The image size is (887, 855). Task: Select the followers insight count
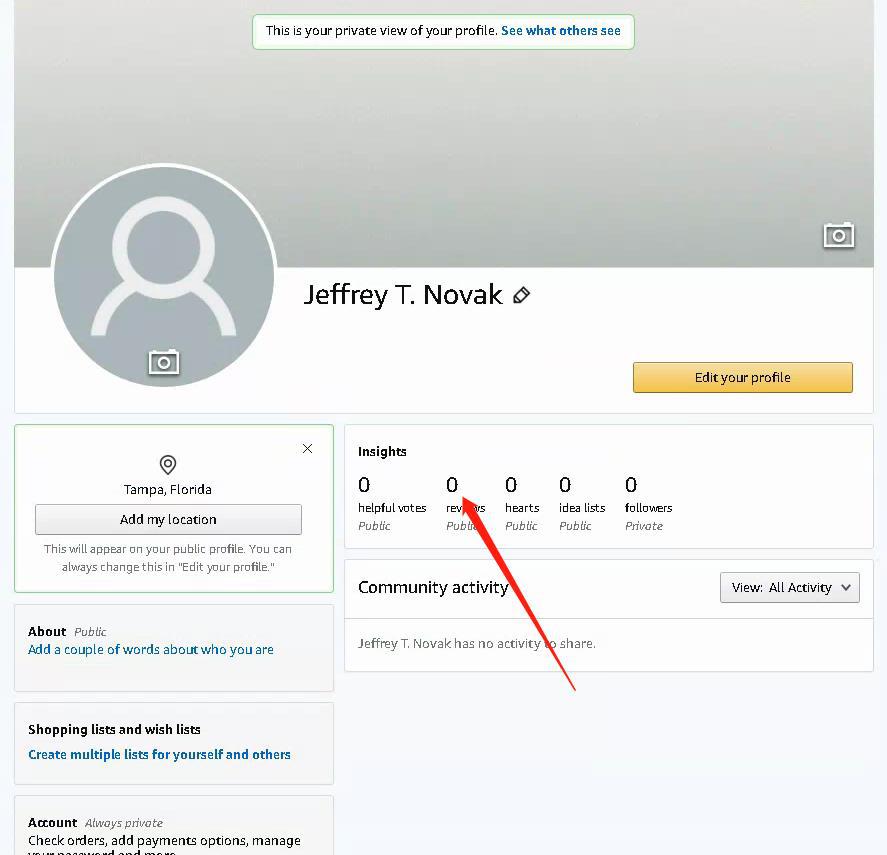point(631,485)
